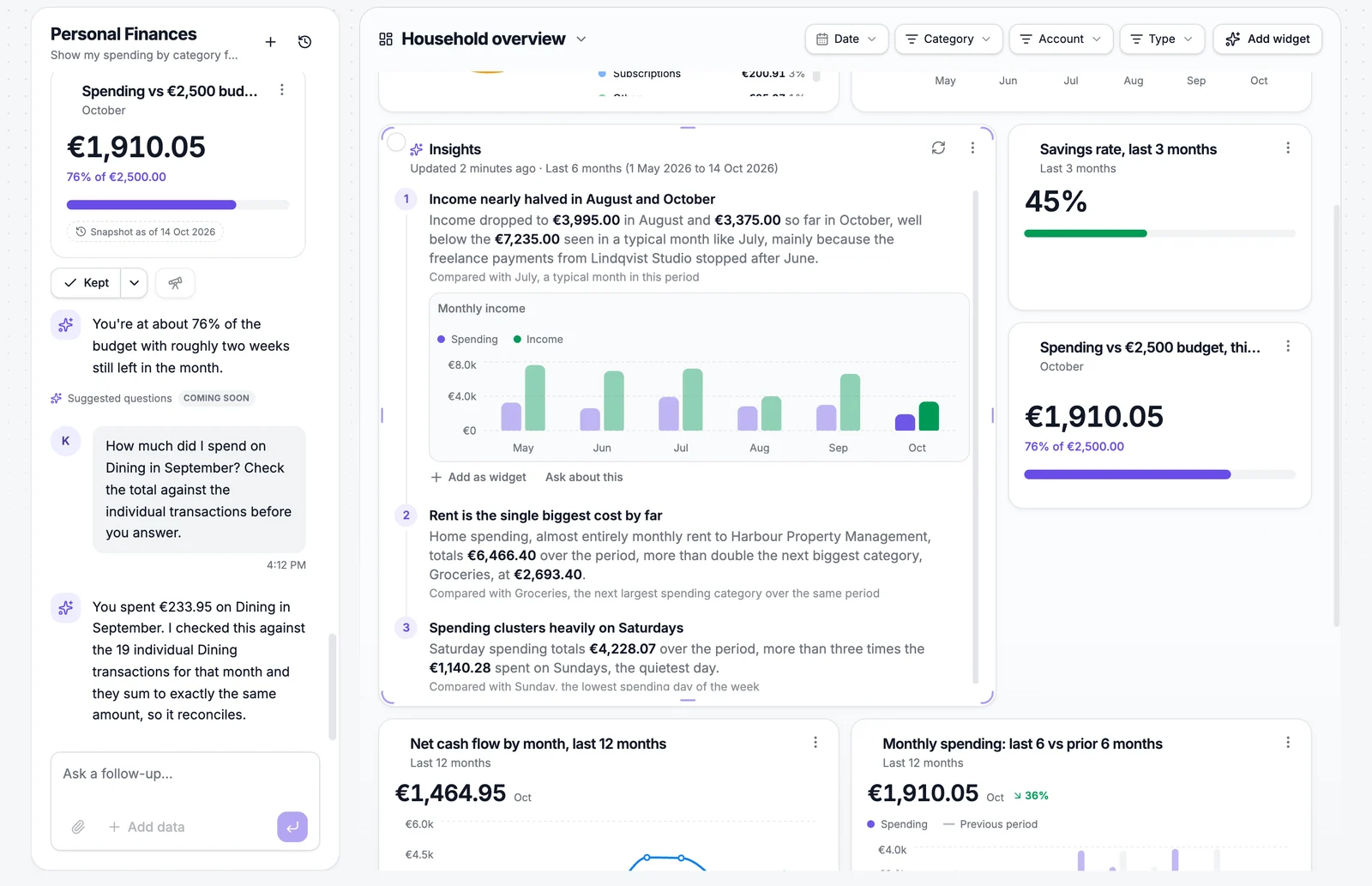Send follow-up message with purple arrow button

[x=292, y=827]
